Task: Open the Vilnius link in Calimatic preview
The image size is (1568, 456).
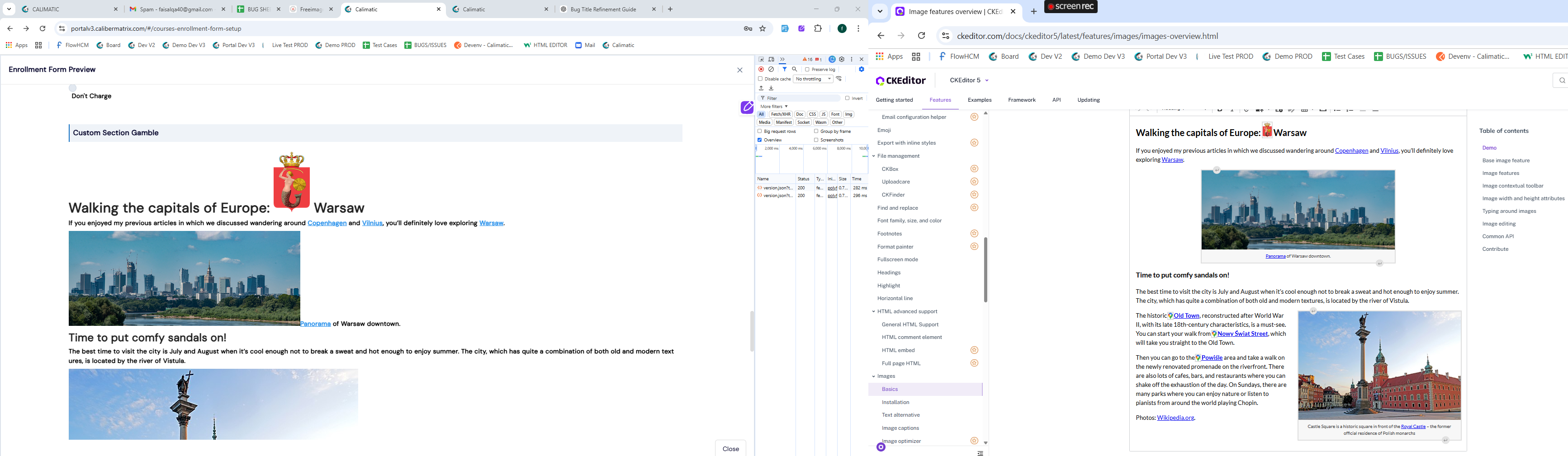Action: 372,223
